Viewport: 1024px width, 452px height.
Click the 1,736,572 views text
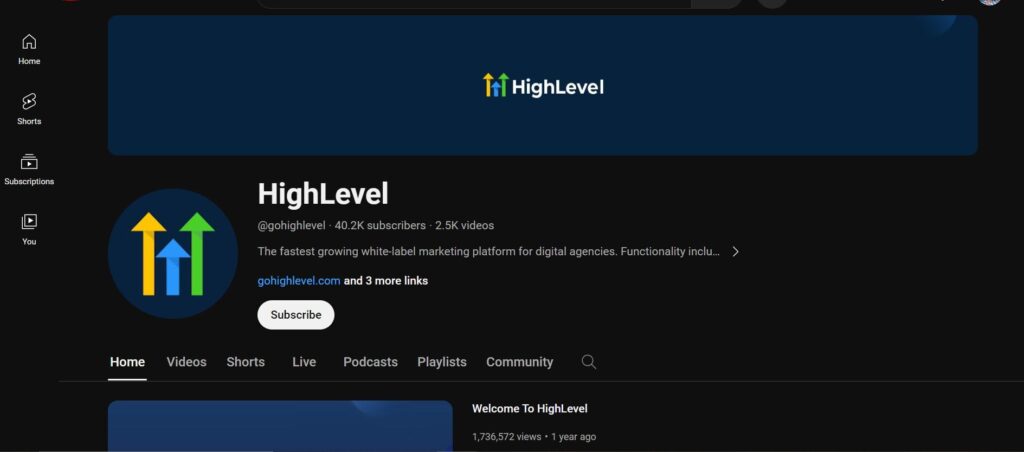(506, 437)
